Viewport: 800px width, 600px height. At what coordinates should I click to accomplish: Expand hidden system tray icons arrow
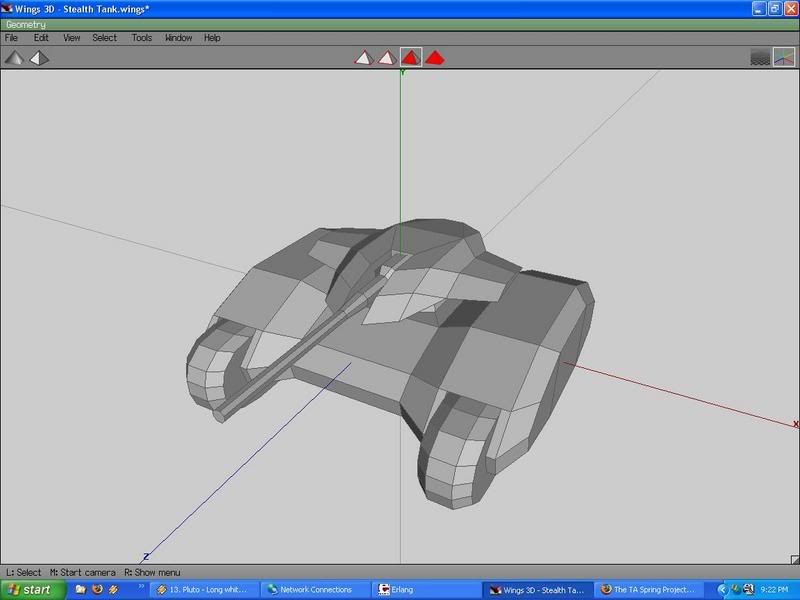tap(721, 590)
